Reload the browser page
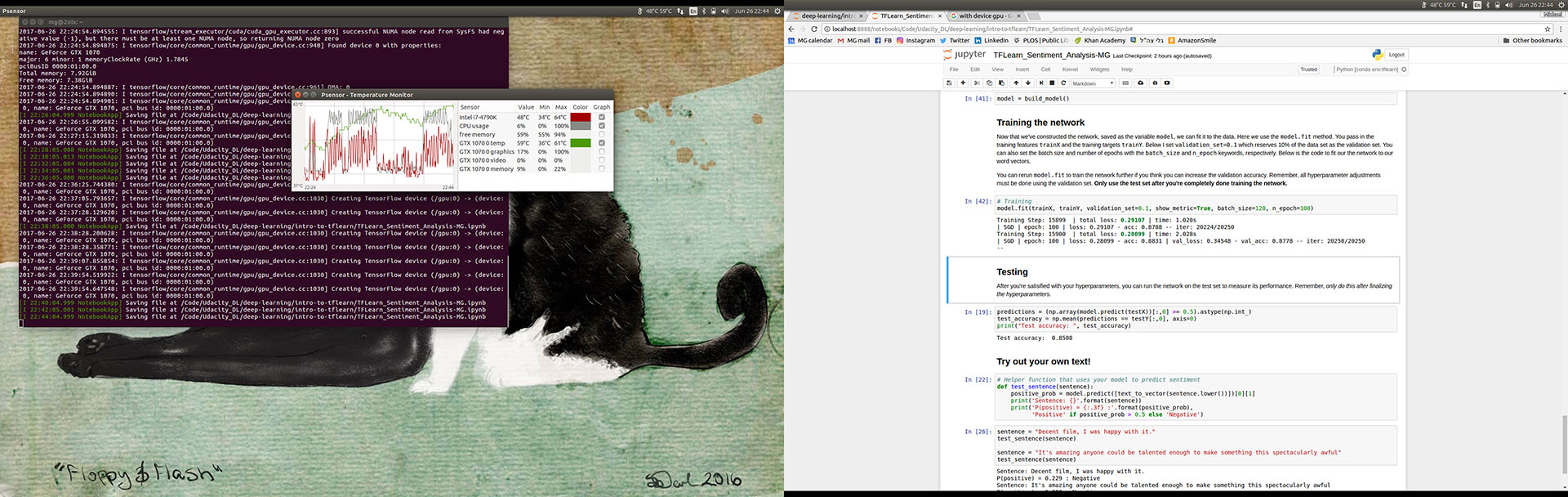Image resolution: width=1568 pixels, height=497 pixels. point(813,29)
